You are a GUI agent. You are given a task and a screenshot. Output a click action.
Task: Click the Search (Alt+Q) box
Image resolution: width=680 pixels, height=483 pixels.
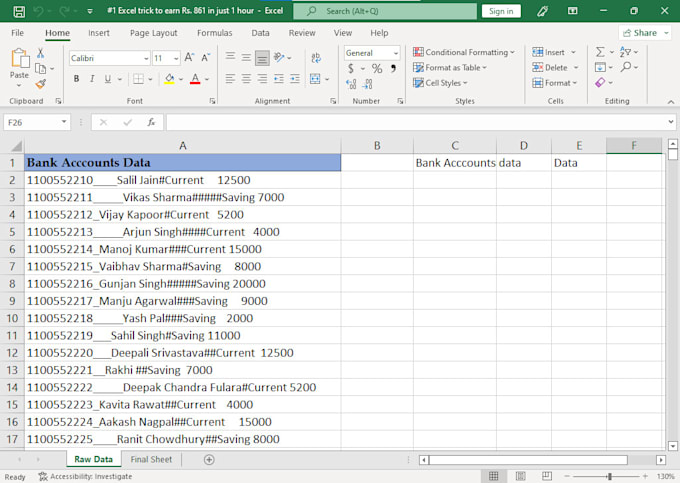tap(385, 11)
